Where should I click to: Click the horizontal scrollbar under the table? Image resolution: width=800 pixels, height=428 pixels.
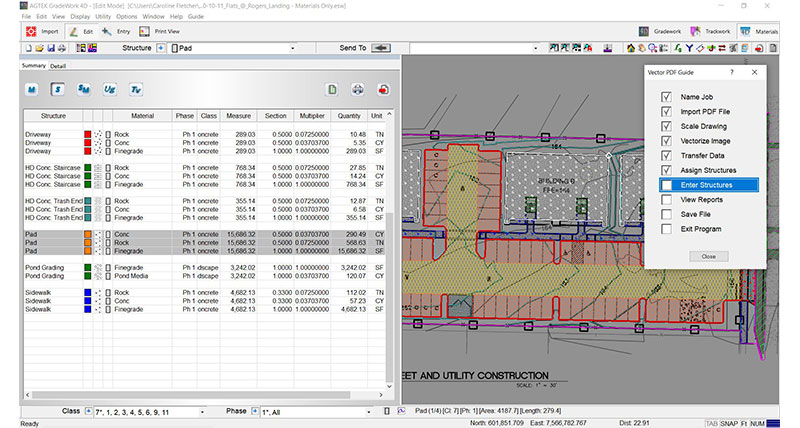tap(193, 395)
